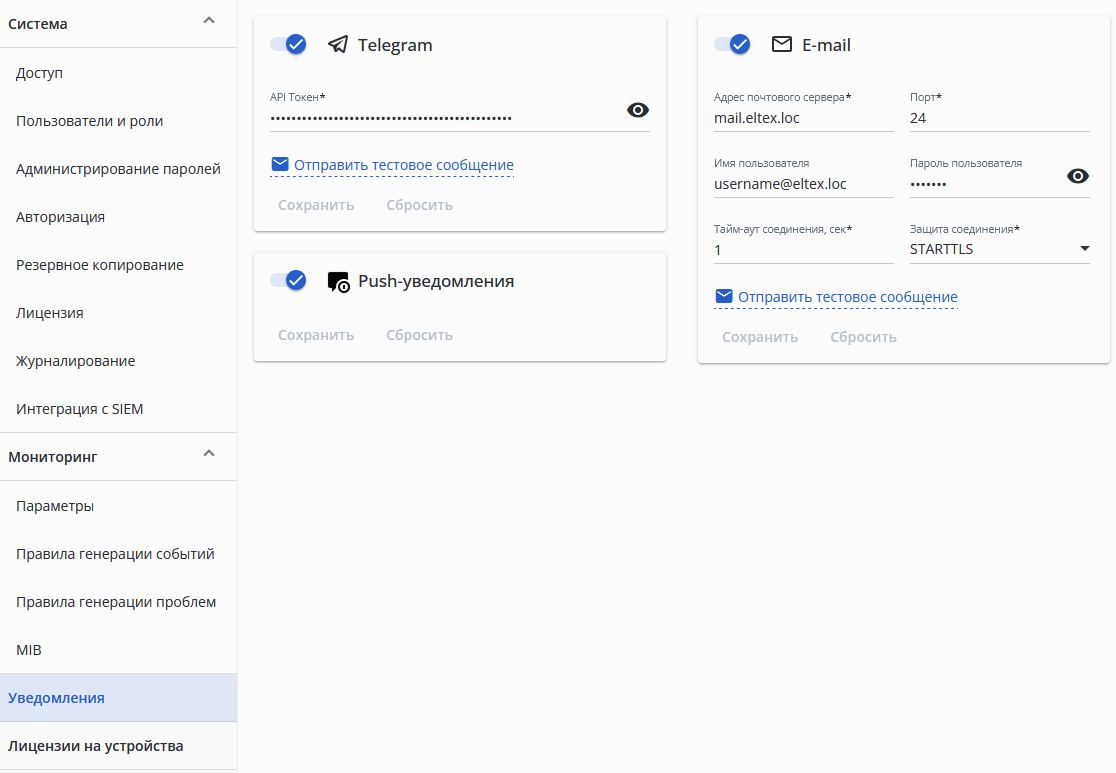Image resolution: width=1116 pixels, height=773 pixels.
Task: Click the E-mail envelope icon in header
Action: click(782, 45)
